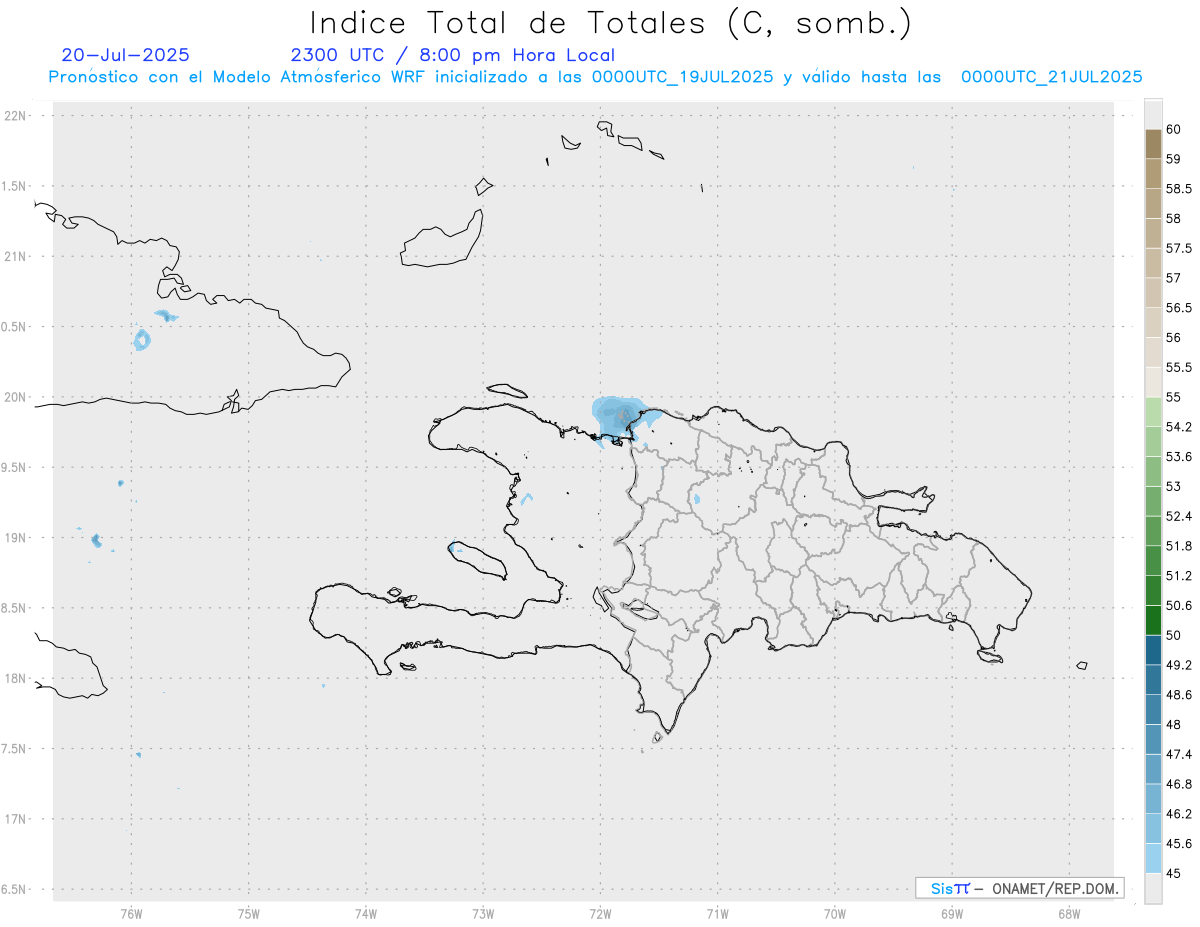1200x927 pixels.
Task: Click the '72W' longitude label
Action: tap(600, 913)
